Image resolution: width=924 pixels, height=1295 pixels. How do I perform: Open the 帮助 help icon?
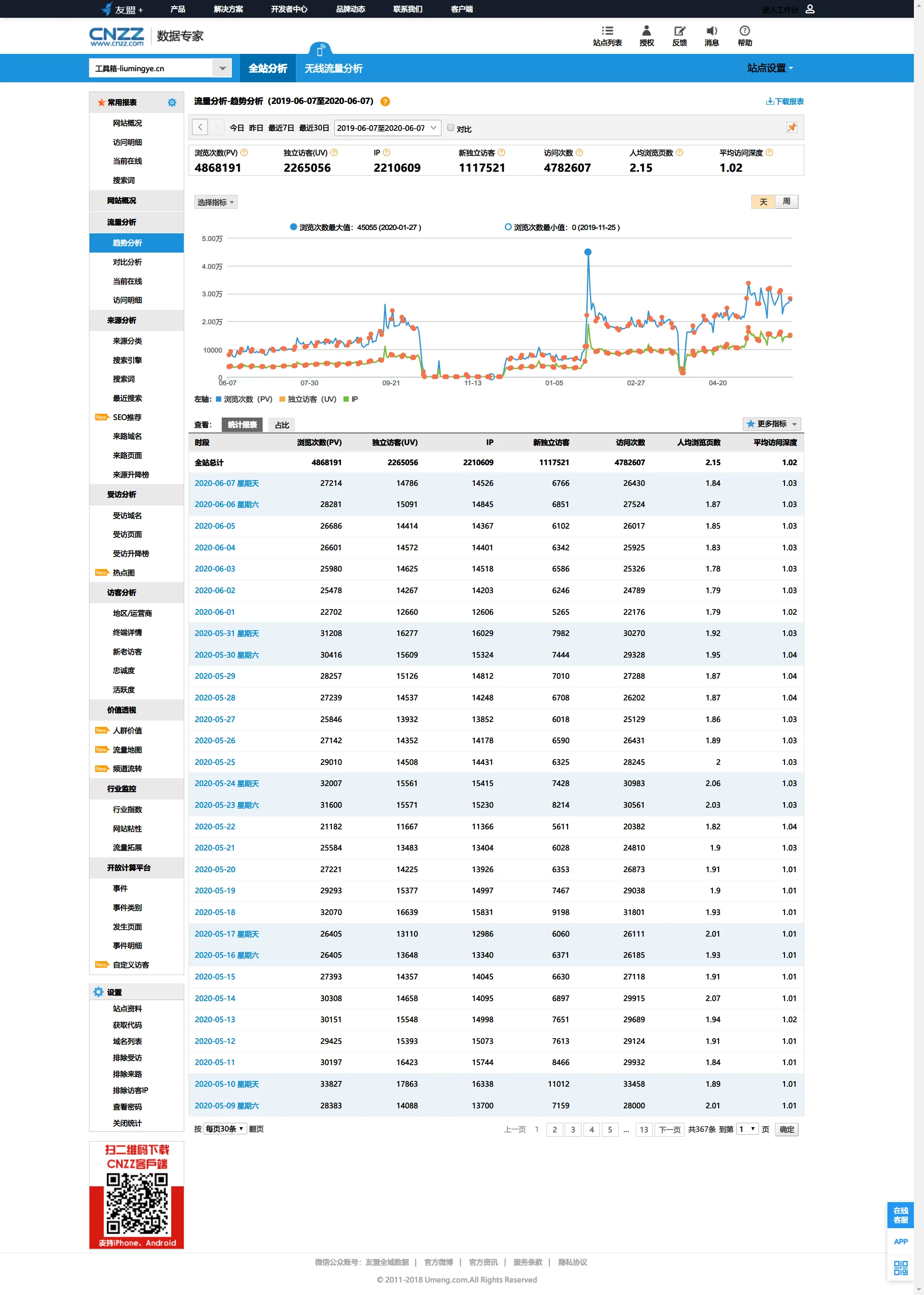(744, 31)
